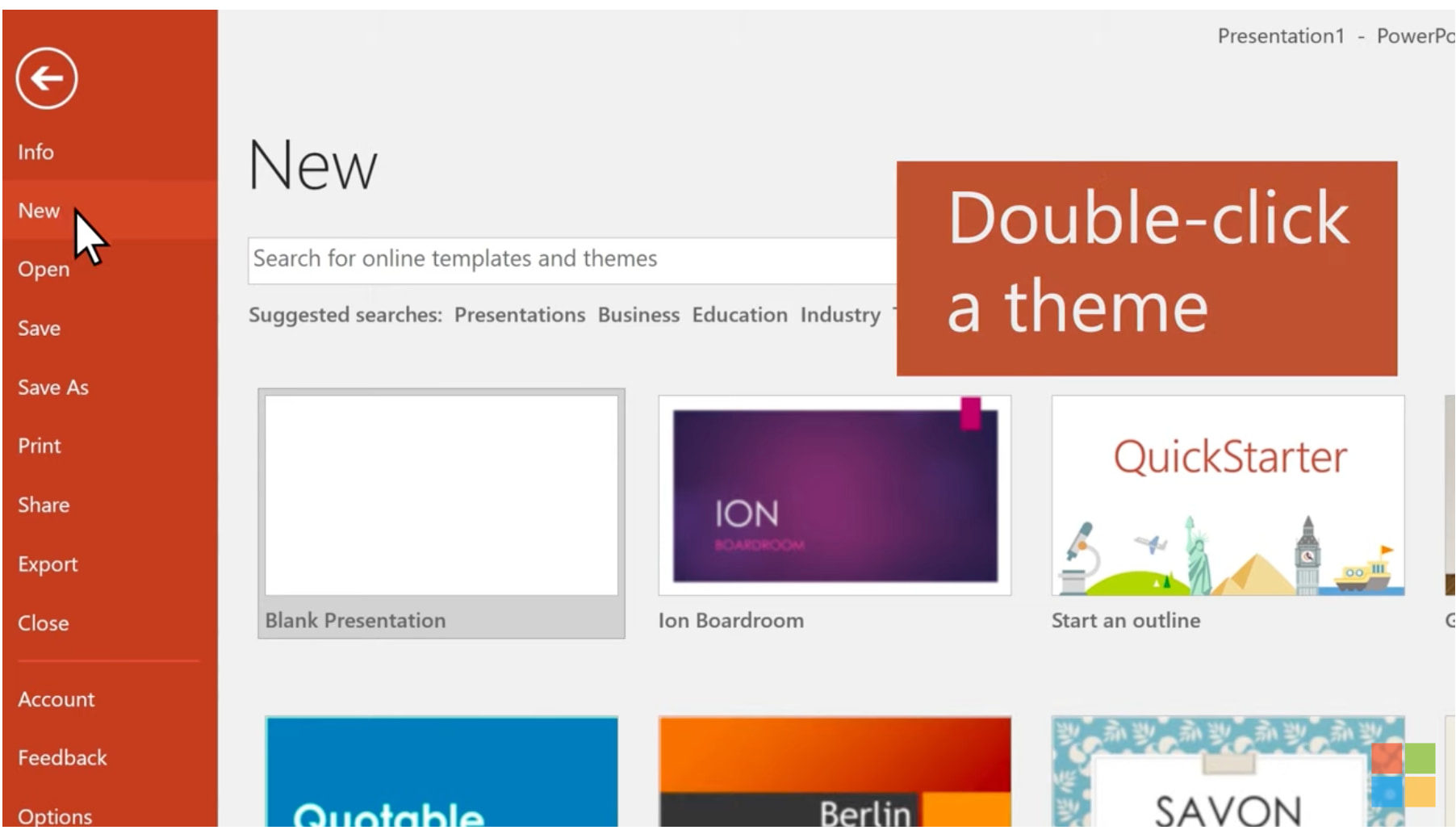1456x830 pixels.
Task: Choose Save from the Backstage menu
Action: [39, 329]
